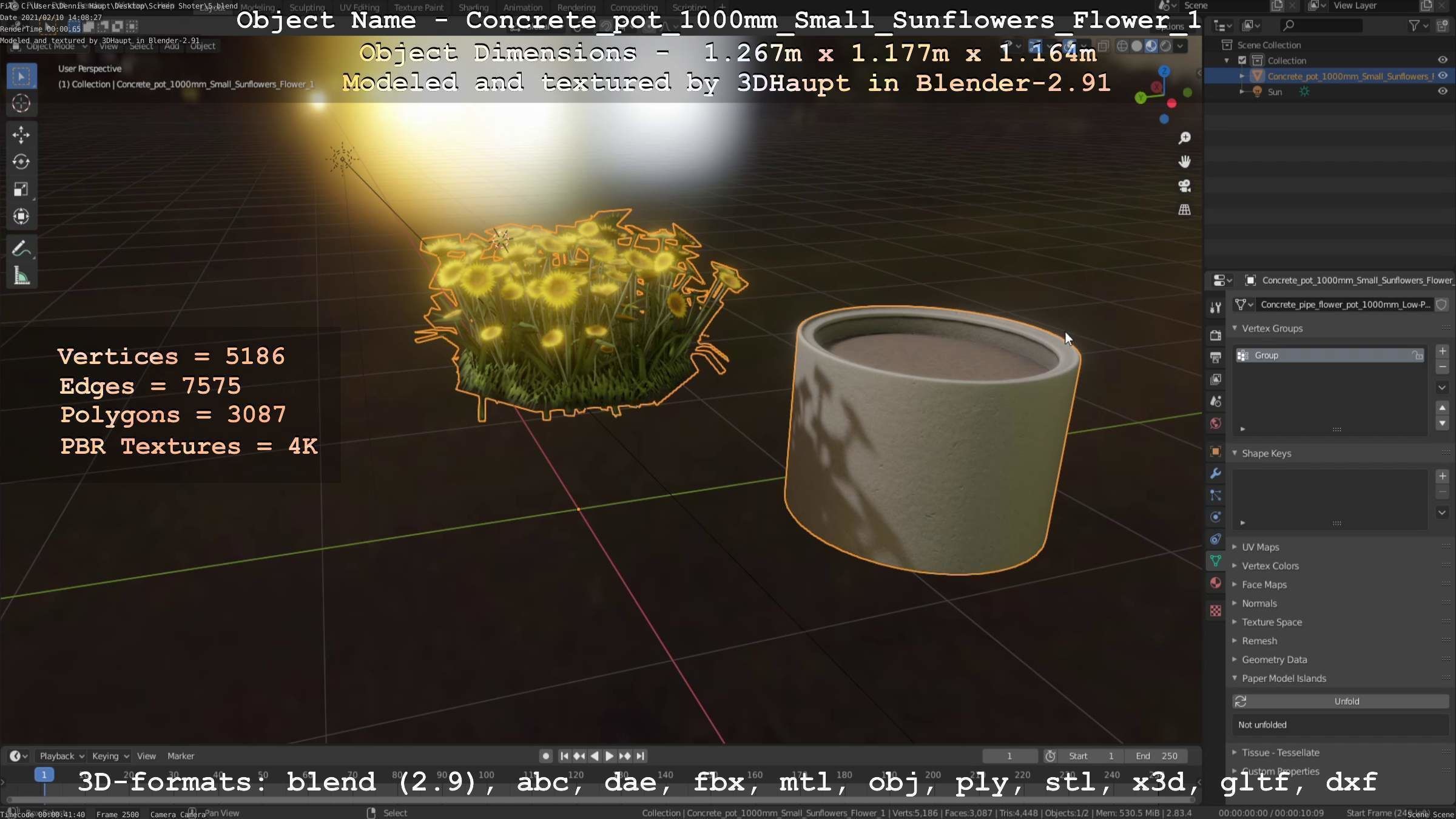Image resolution: width=1456 pixels, height=819 pixels.
Task: Add a shape key with plus button
Action: pyautogui.click(x=1442, y=476)
